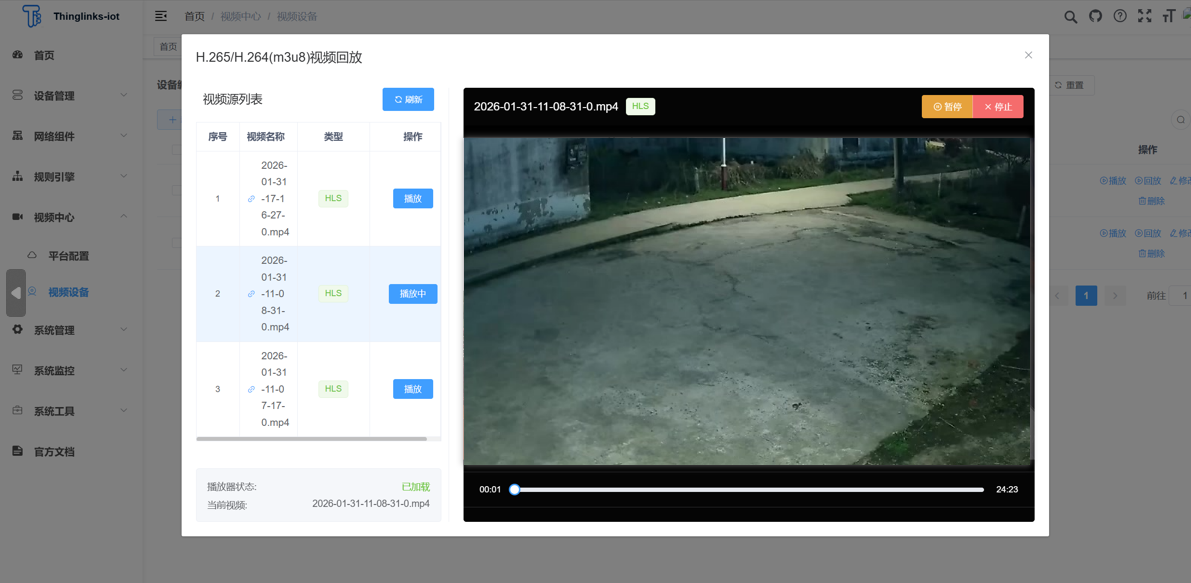Collapse sidebar using hamburger menu icon

[161, 16]
